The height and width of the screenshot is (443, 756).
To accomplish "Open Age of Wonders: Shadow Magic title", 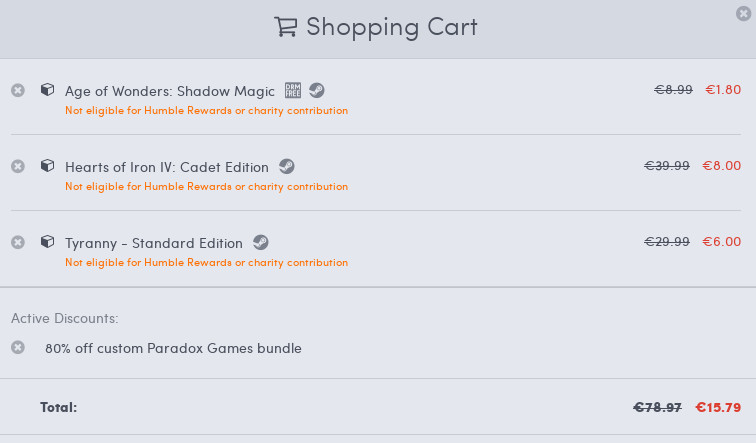I will tap(169, 91).
